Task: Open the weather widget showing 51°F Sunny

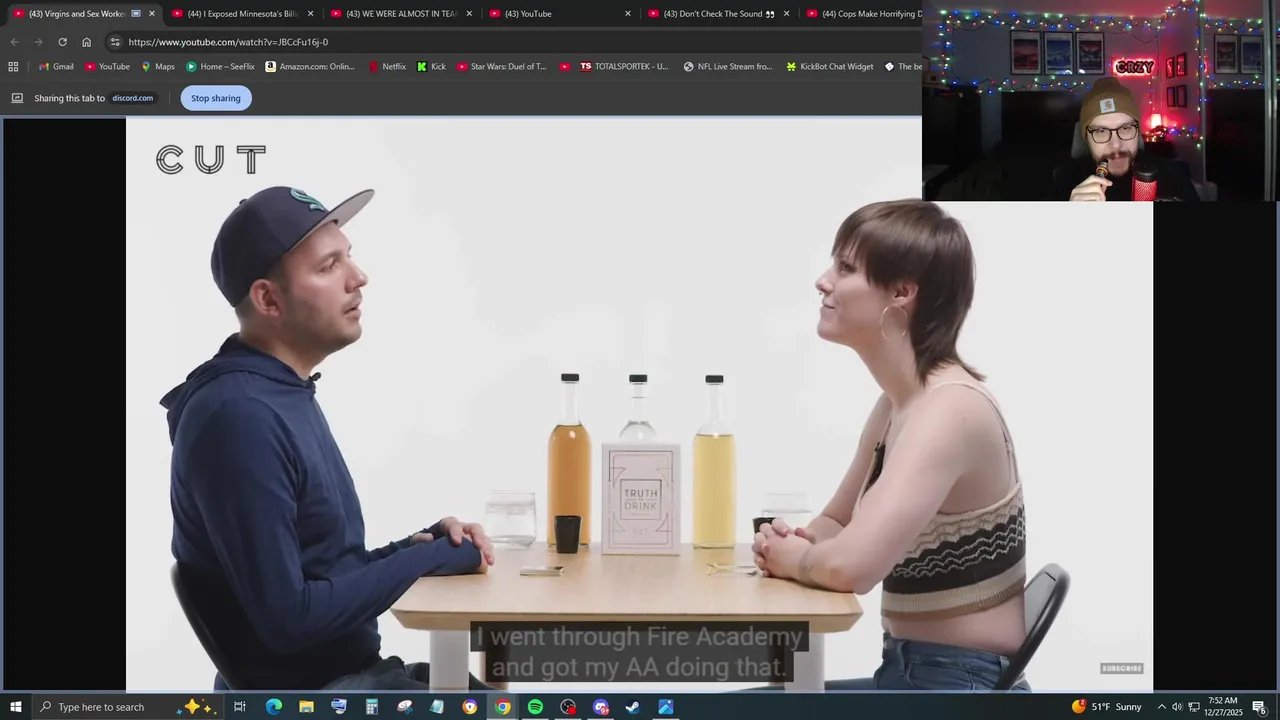Action: (1106, 707)
